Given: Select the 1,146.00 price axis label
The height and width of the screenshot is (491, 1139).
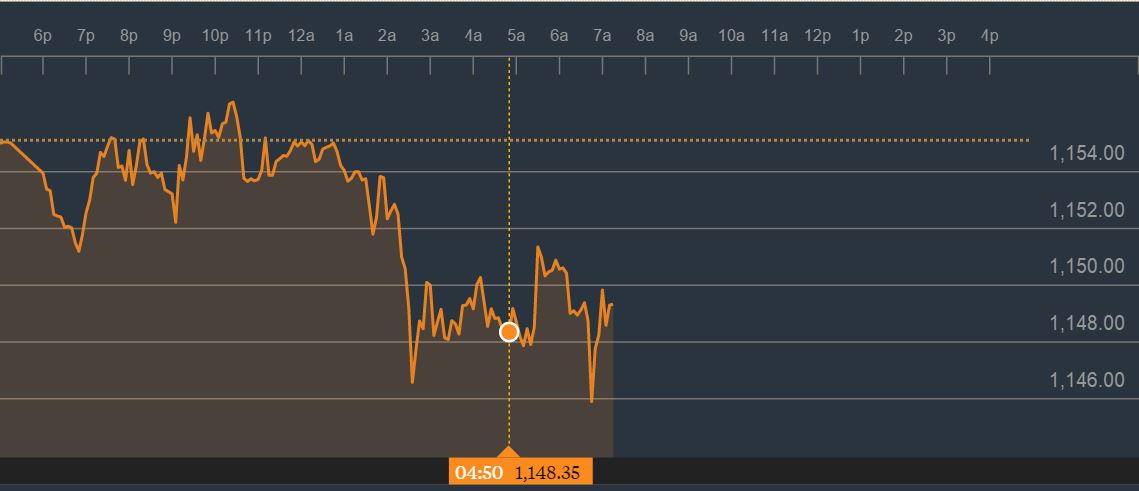Looking at the screenshot, I should pyautogui.click(x=1087, y=380).
